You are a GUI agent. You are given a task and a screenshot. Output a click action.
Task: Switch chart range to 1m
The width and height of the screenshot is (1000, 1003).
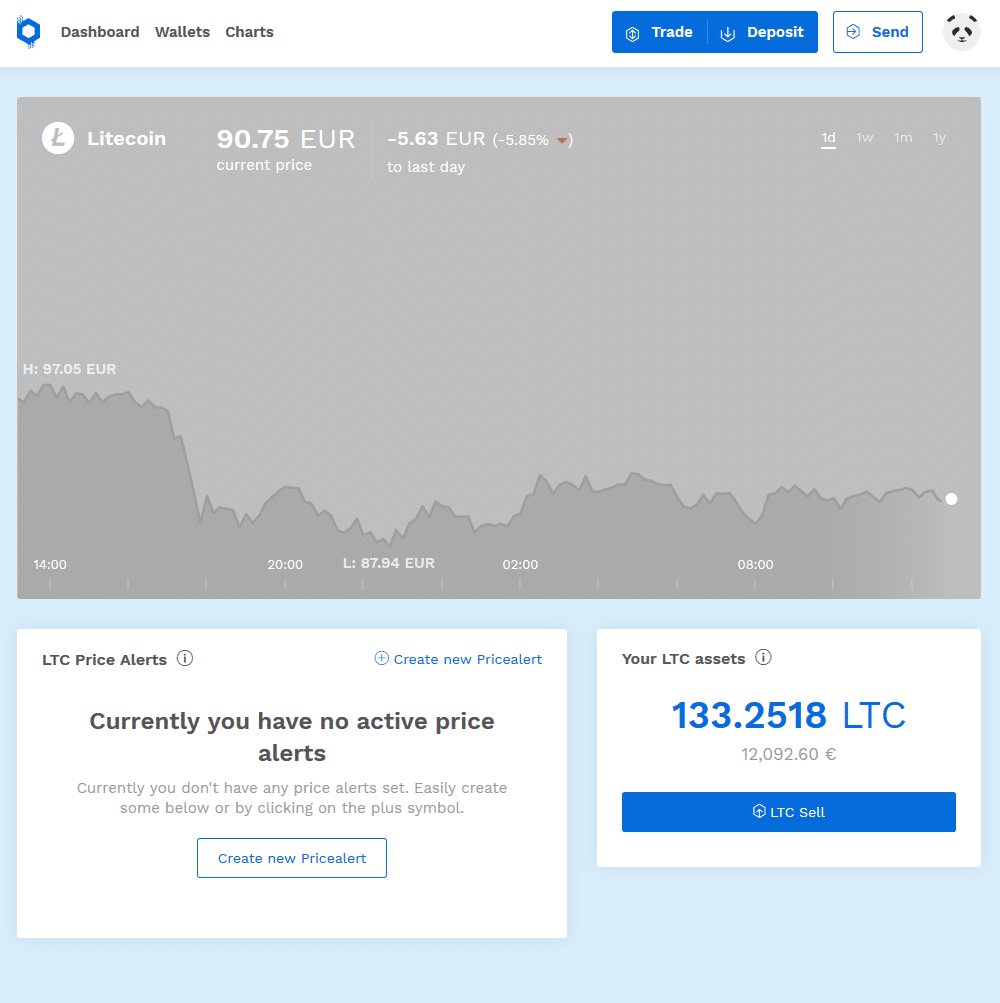pos(903,138)
